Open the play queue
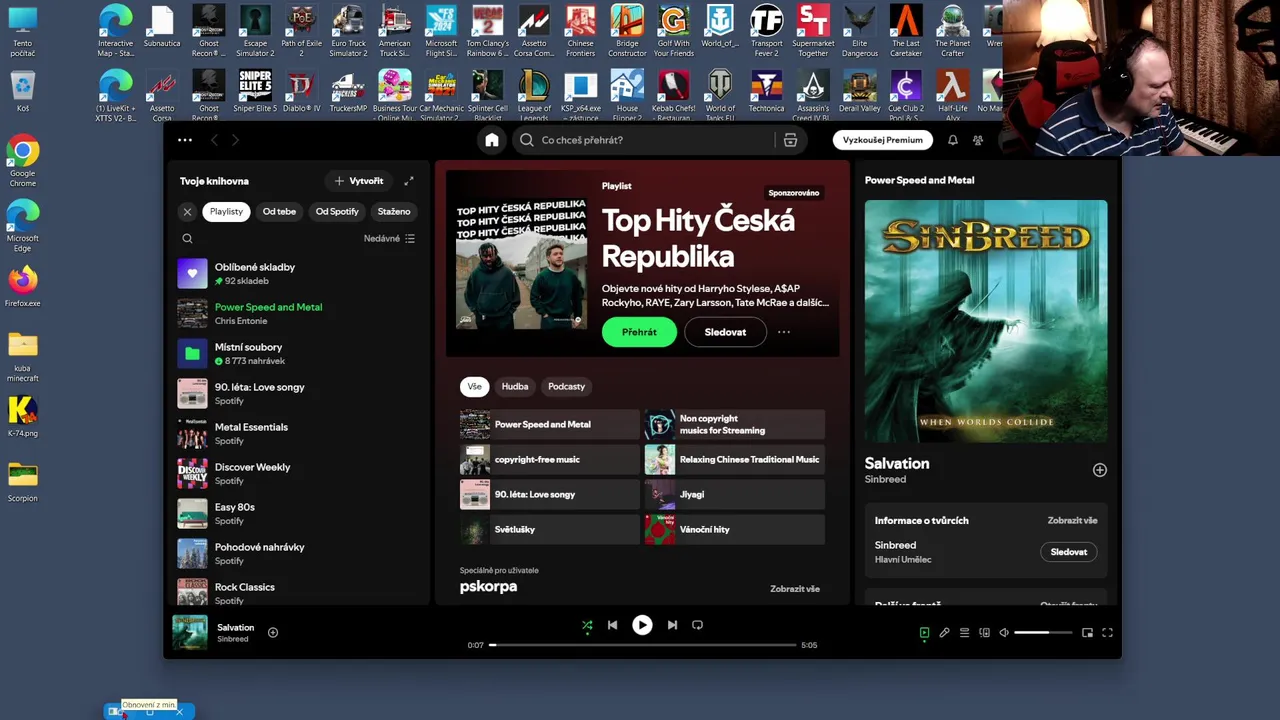The height and width of the screenshot is (720, 1280). coord(964,633)
